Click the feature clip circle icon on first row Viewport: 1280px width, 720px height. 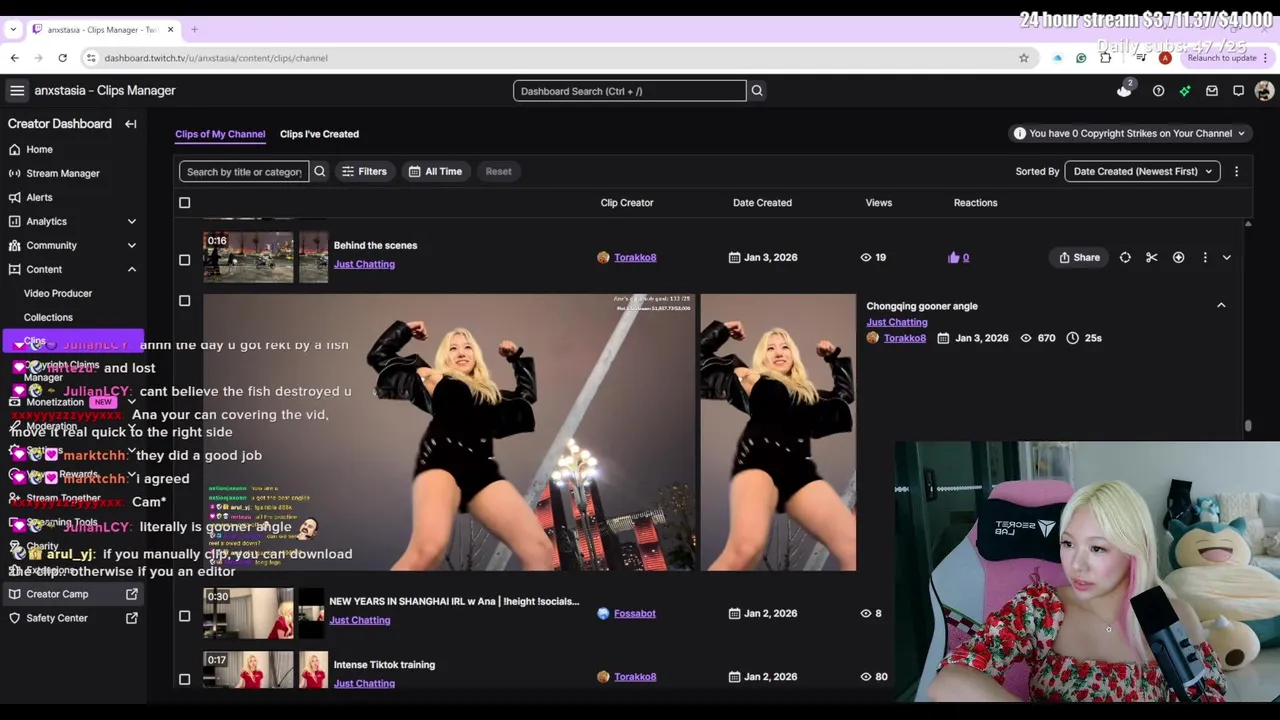(x=1125, y=258)
